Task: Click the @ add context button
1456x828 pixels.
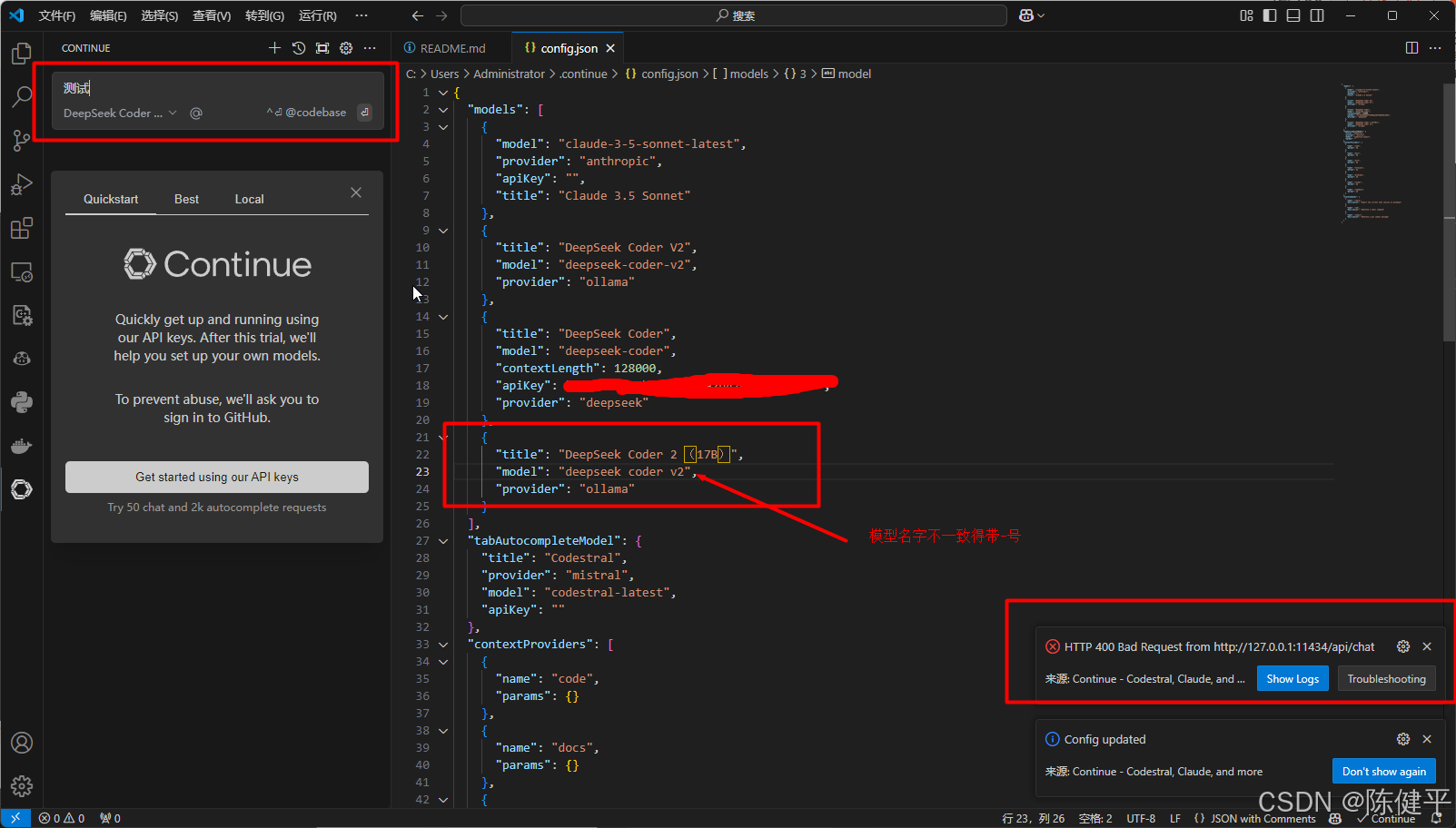Action: [x=196, y=113]
